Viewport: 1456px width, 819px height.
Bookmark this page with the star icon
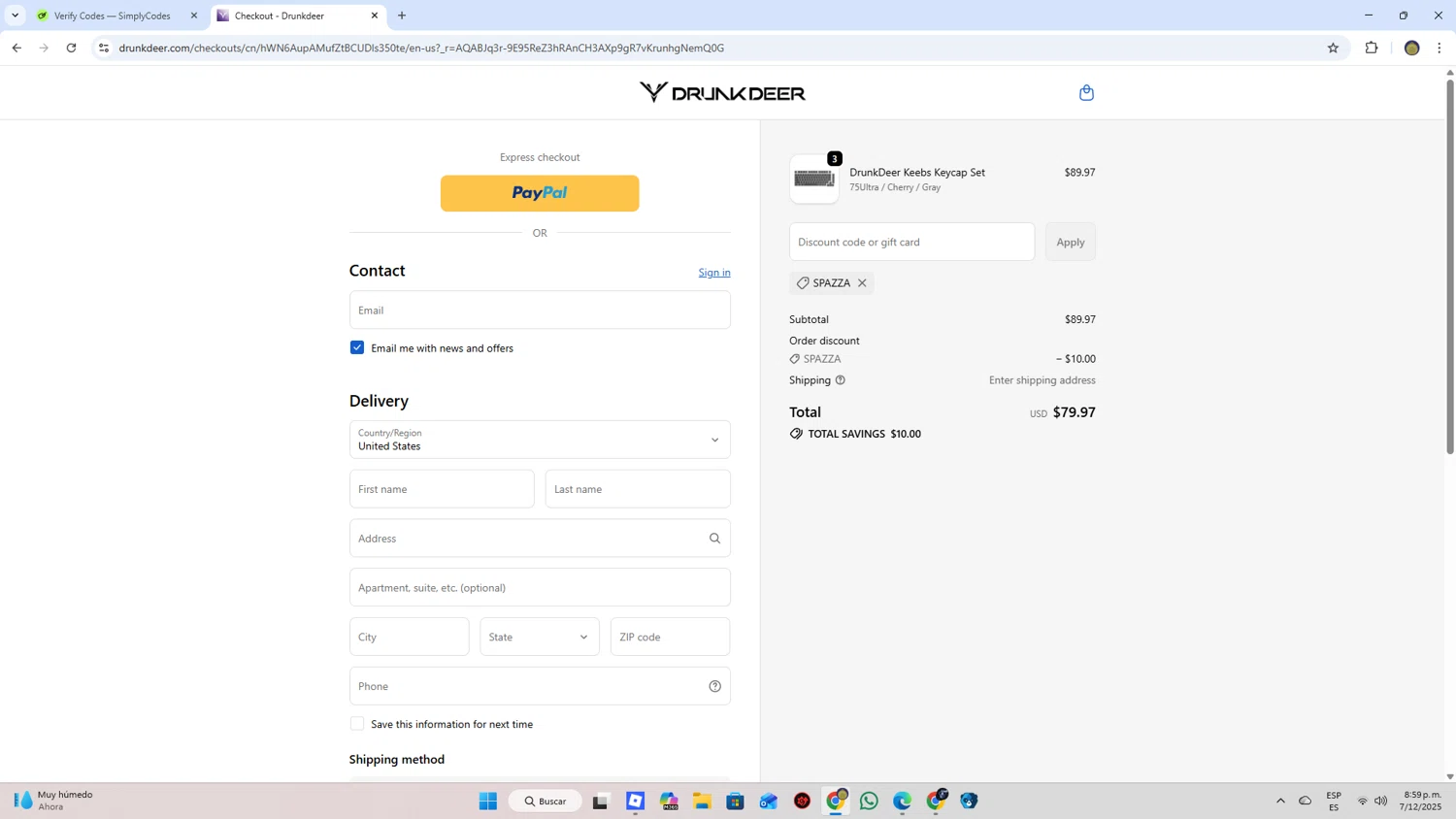pyautogui.click(x=1333, y=48)
